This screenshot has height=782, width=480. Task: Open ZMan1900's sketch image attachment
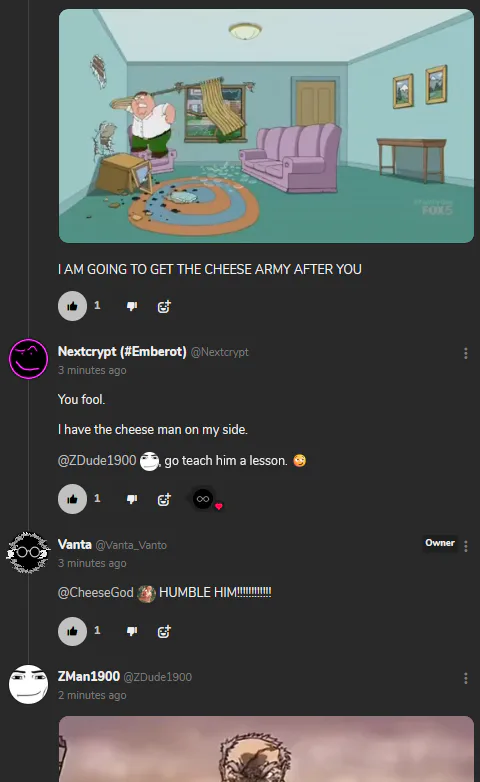click(x=266, y=749)
